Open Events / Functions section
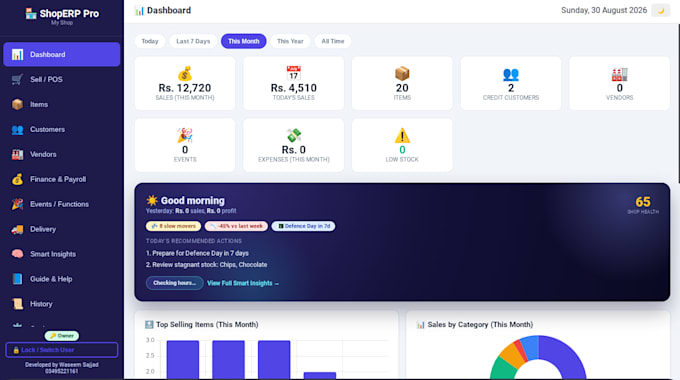The image size is (680, 380). [62, 204]
